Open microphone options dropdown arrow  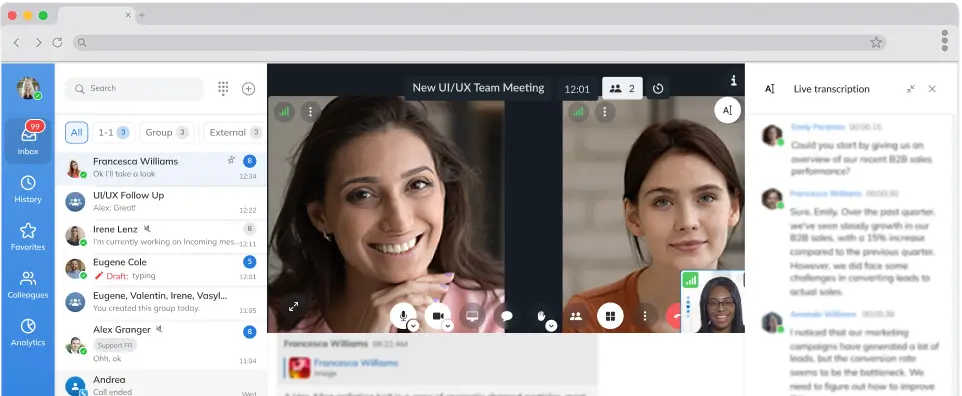(414, 325)
